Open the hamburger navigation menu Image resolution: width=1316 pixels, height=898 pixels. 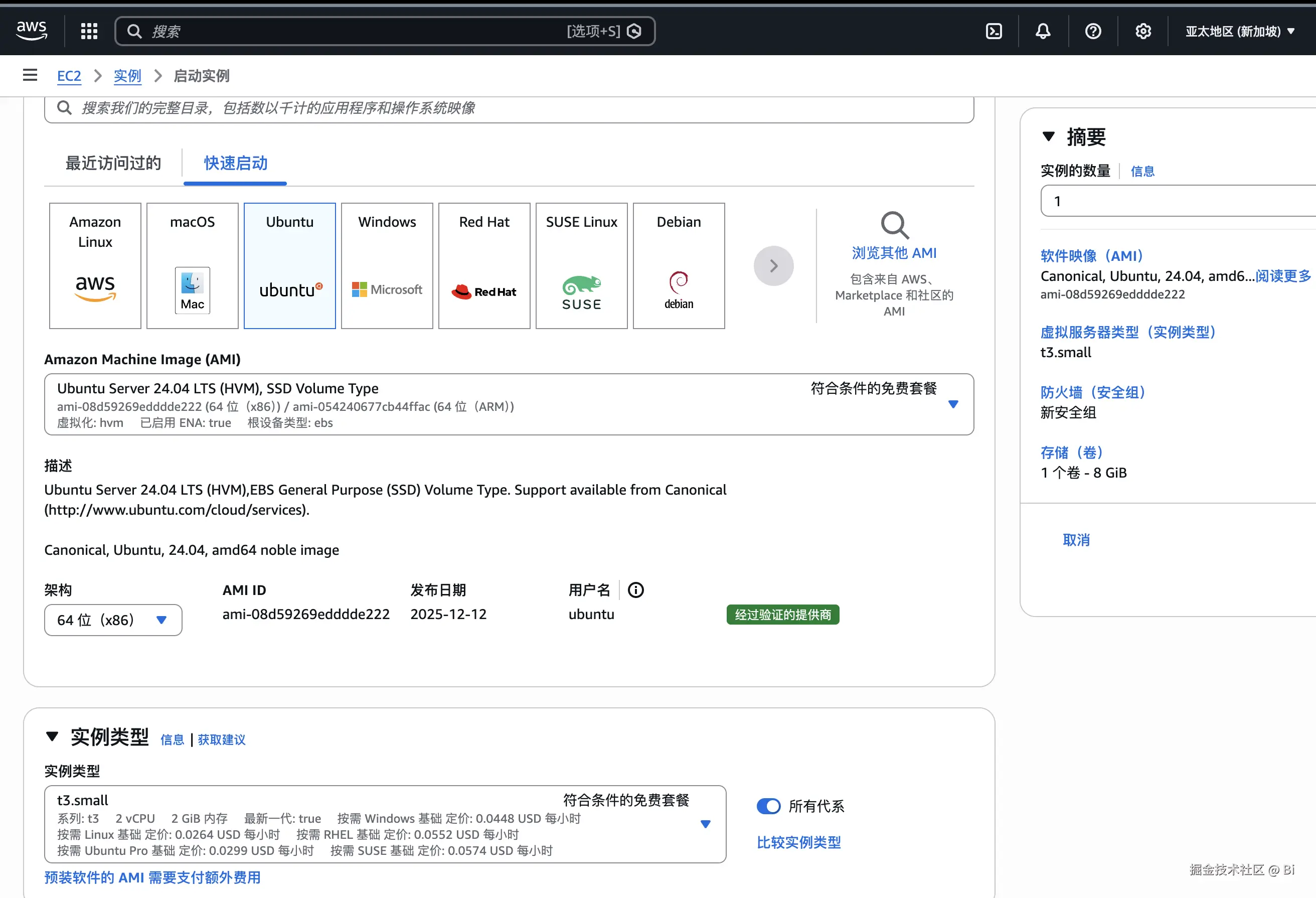(30, 75)
